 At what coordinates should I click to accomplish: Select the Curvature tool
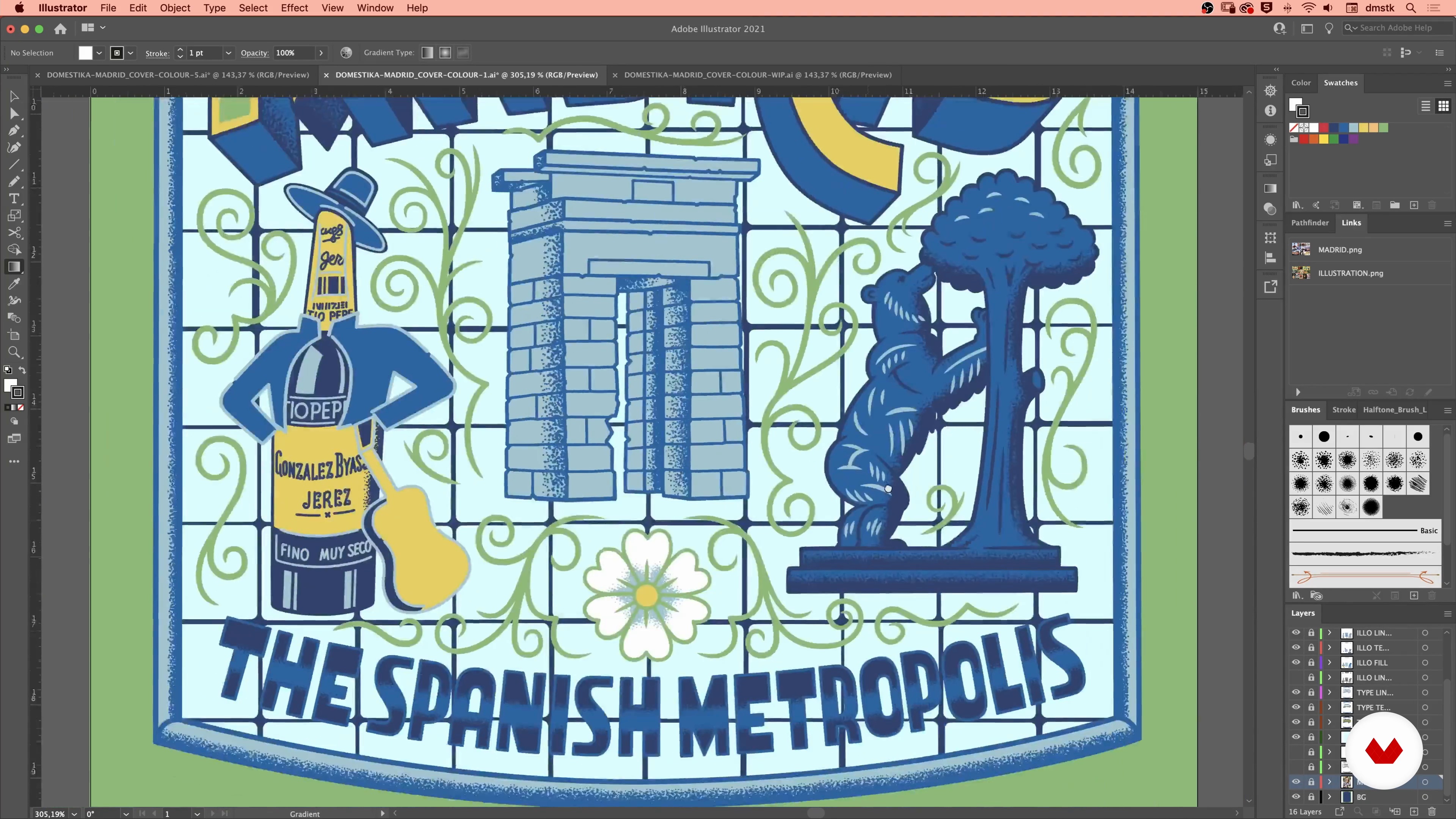coord(14,147)
